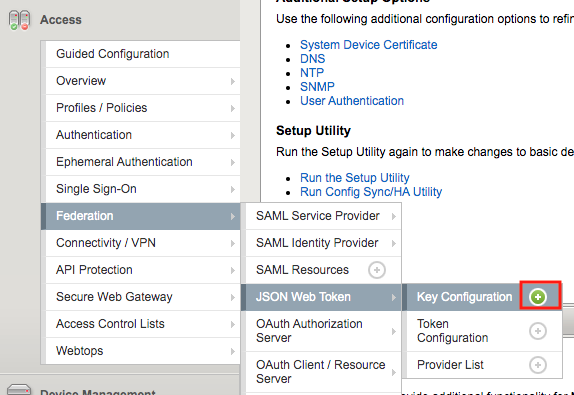The width and height of the screenshot is (574, 395).
Task: Click plus icon beside Provider List
Action: click(538, 365)
